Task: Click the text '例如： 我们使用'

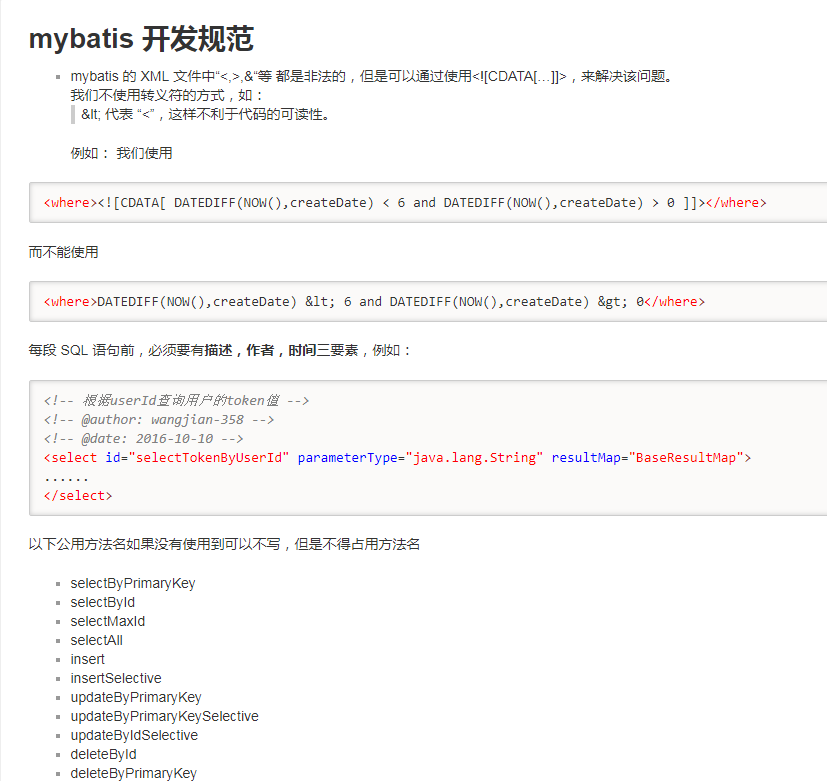Action: 121,153
